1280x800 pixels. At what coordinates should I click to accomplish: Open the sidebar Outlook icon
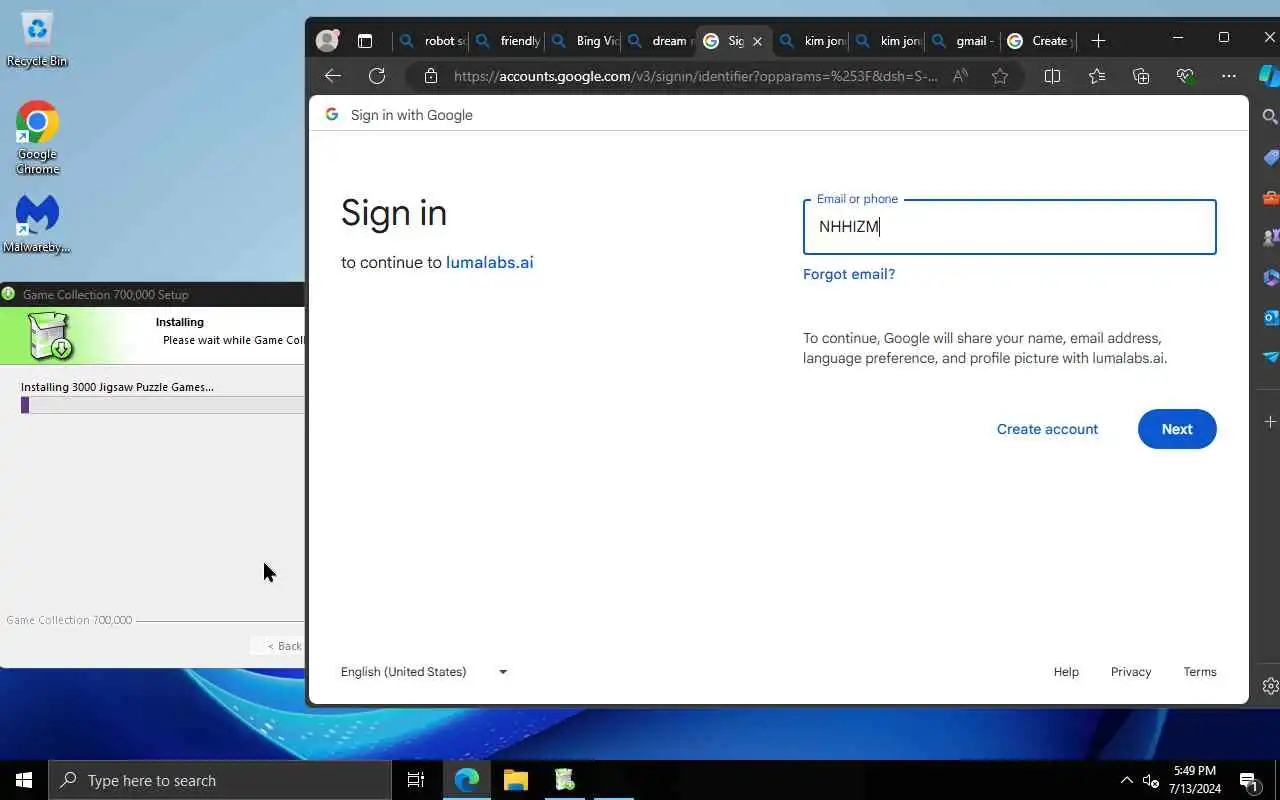pos(1270,317)
